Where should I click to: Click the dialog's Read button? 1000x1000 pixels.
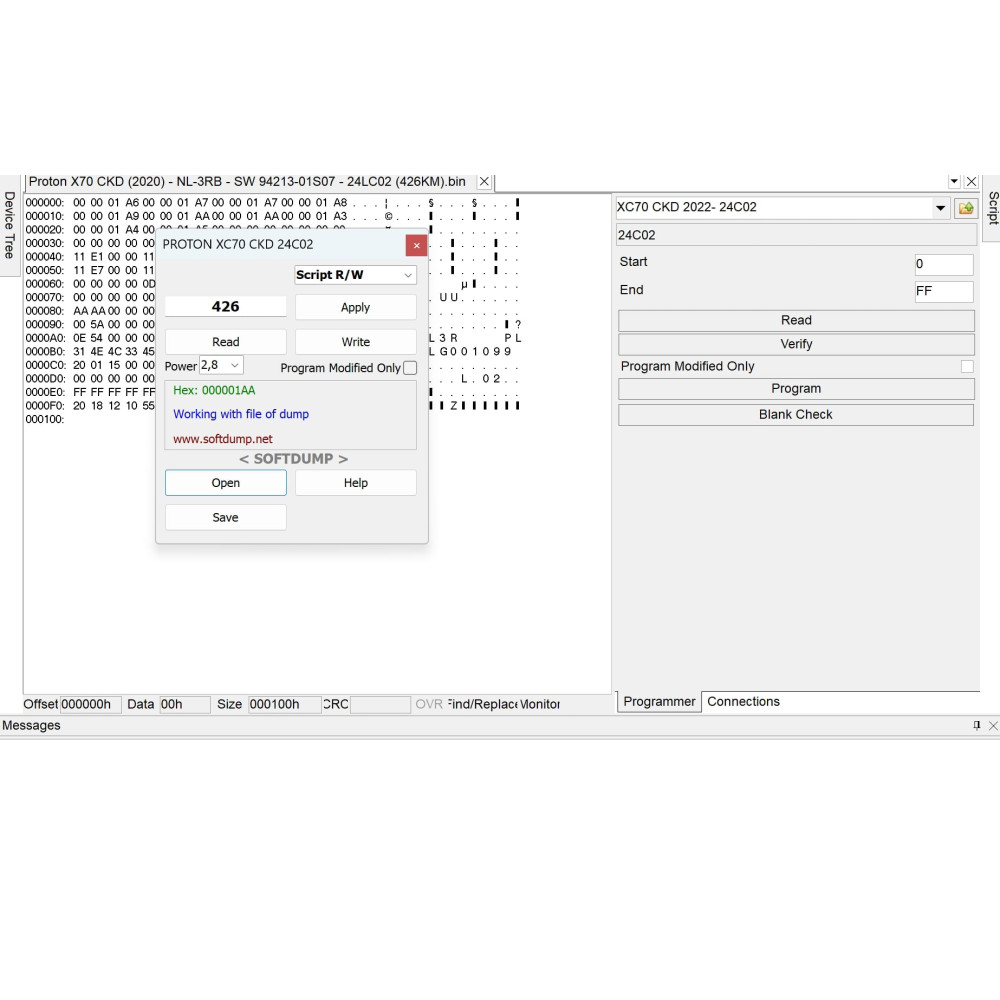[x=226, y=342]
